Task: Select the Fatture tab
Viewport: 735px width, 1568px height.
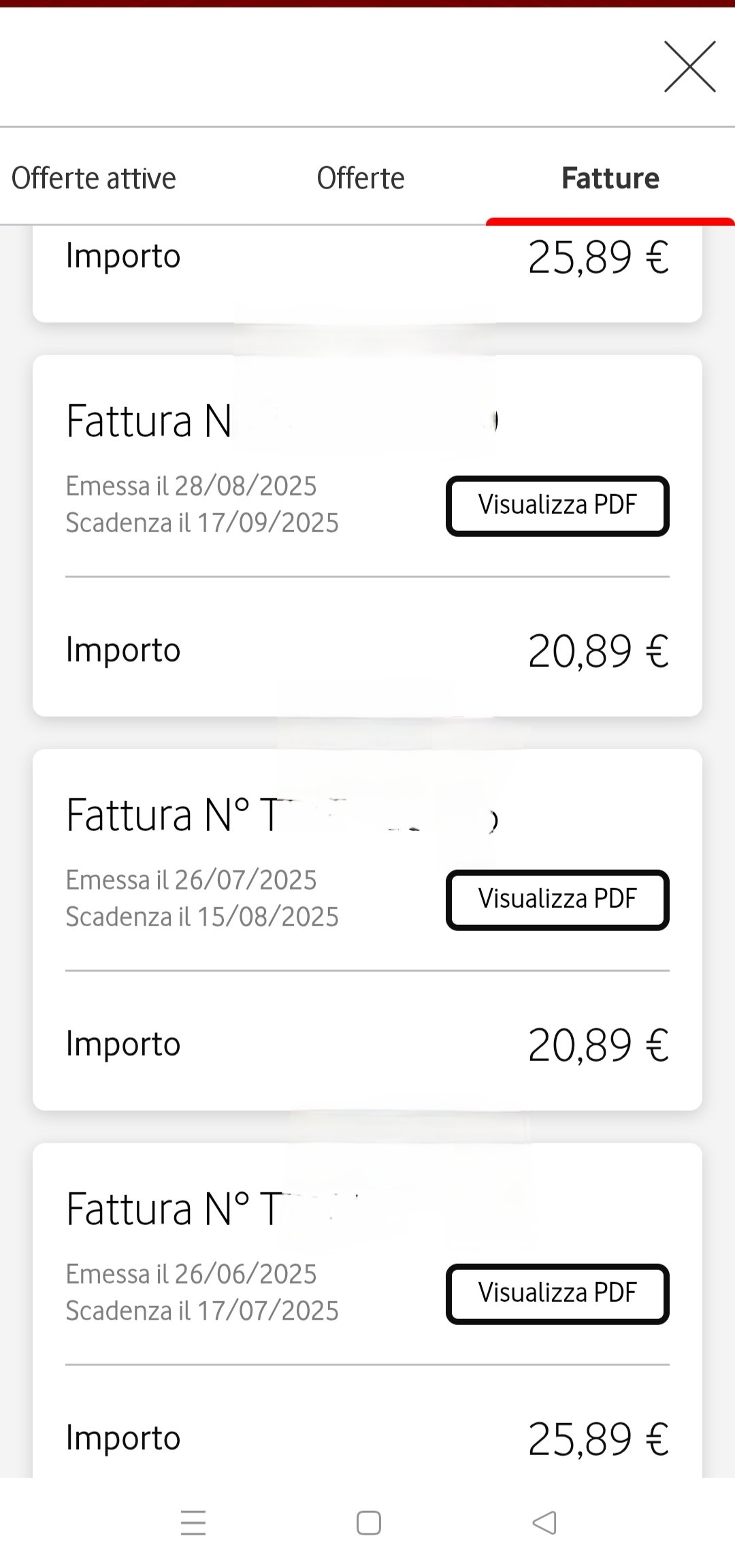Action: tap(610, 178)
